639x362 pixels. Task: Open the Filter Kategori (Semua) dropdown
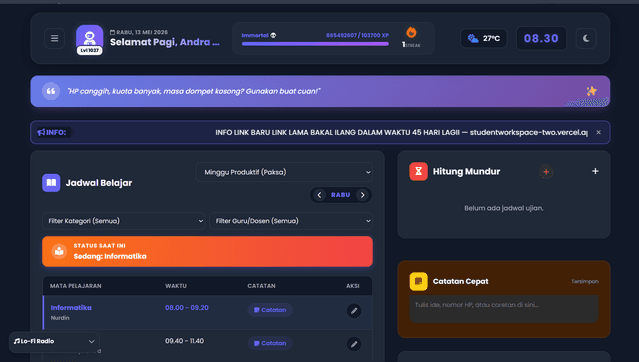coord(123,221)
